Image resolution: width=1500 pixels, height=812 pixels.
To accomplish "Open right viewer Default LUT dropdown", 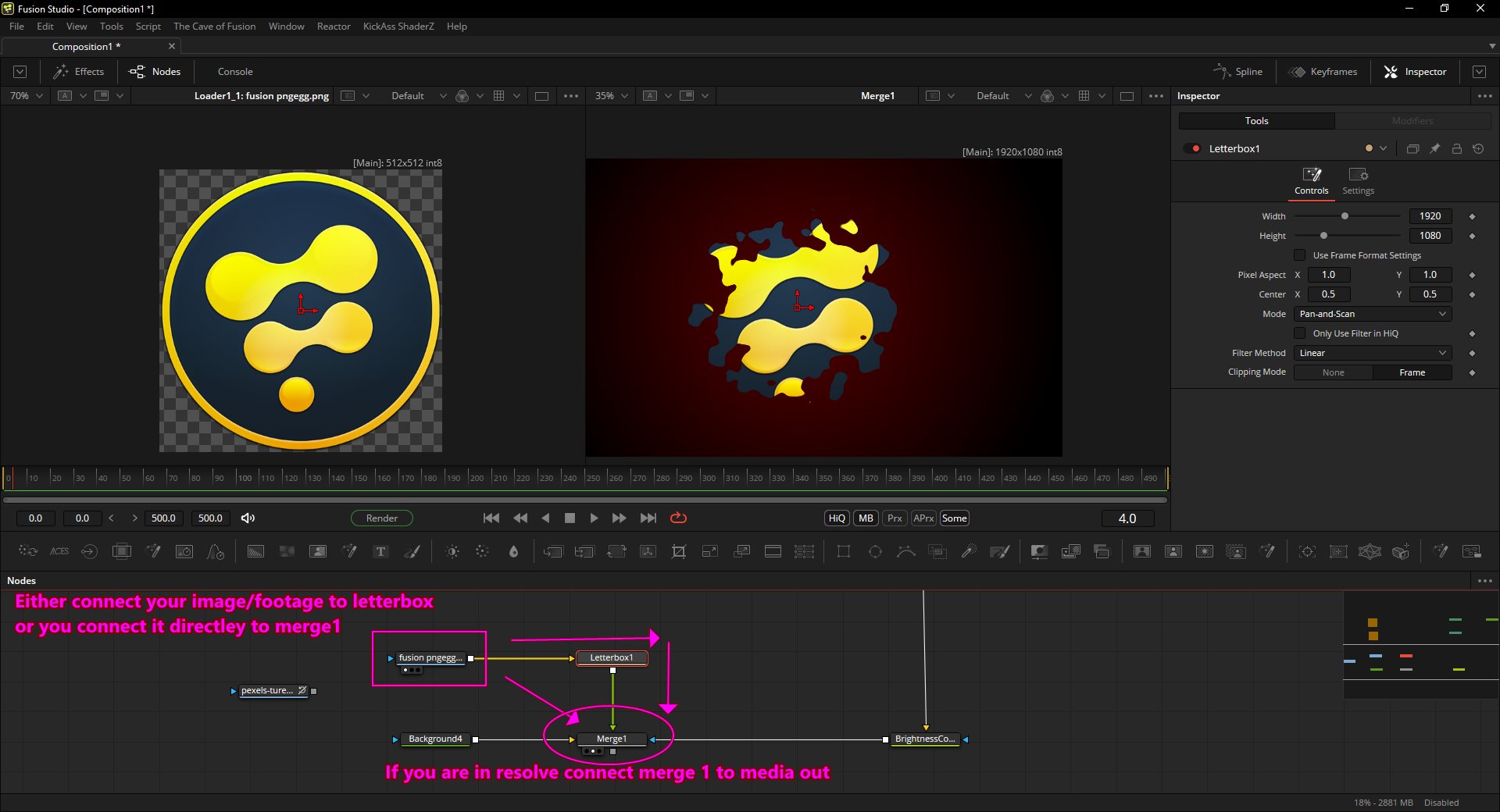I will pyautogui.click(x=1003, y=96).
